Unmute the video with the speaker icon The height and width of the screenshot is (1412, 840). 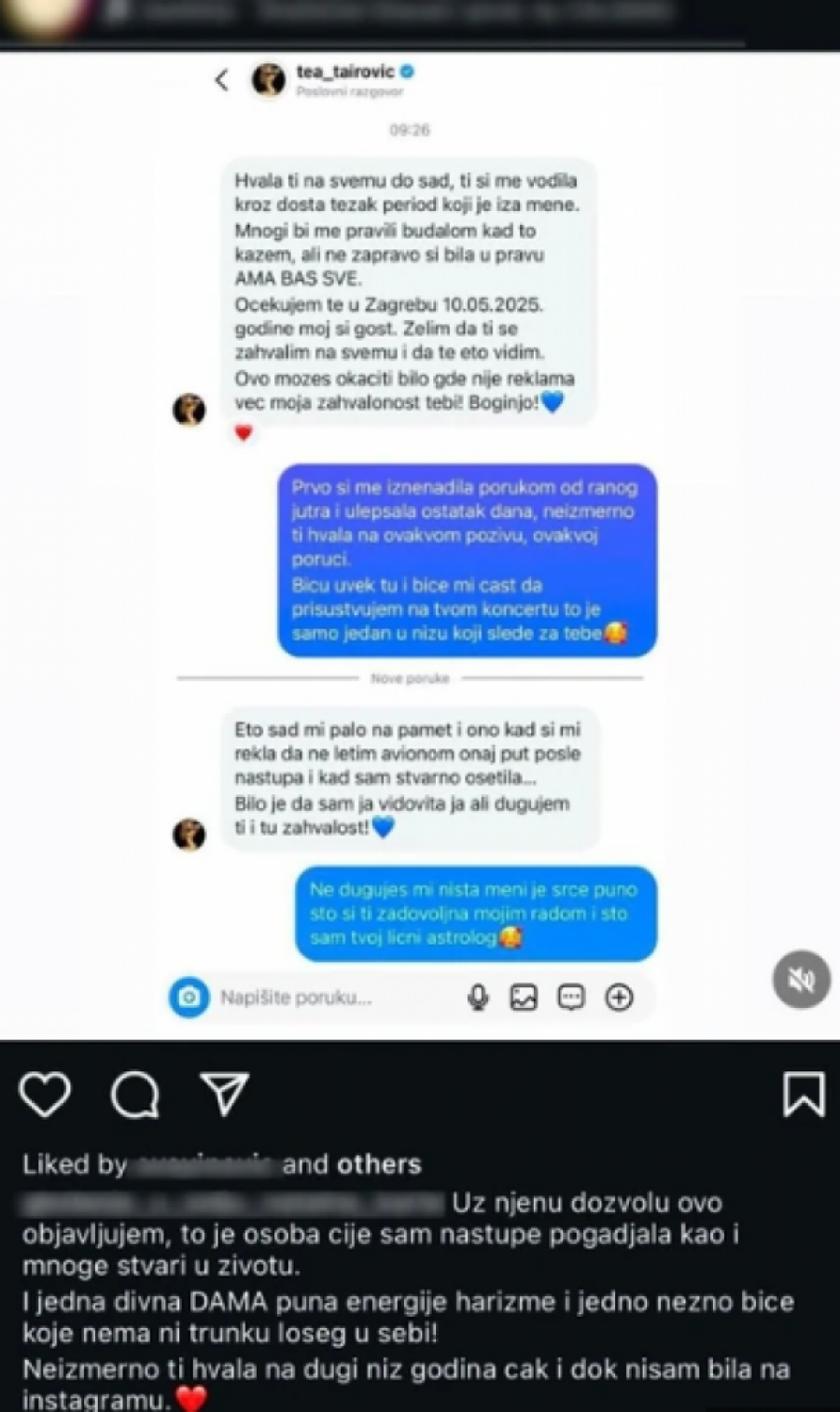click(802, 980)
